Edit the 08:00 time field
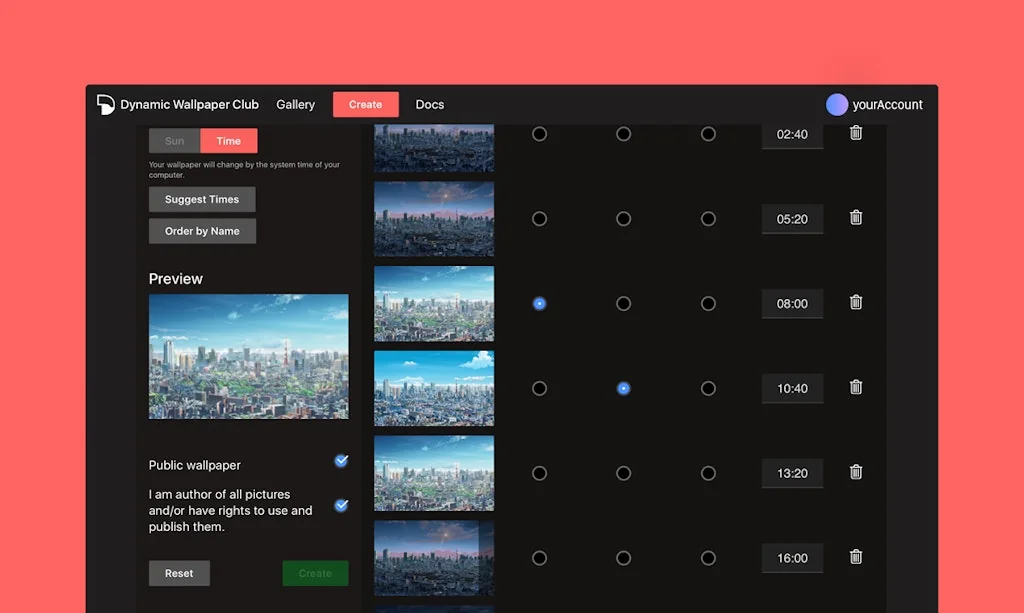This screenshot has width=1024, height=613. (x=792, y=304)
